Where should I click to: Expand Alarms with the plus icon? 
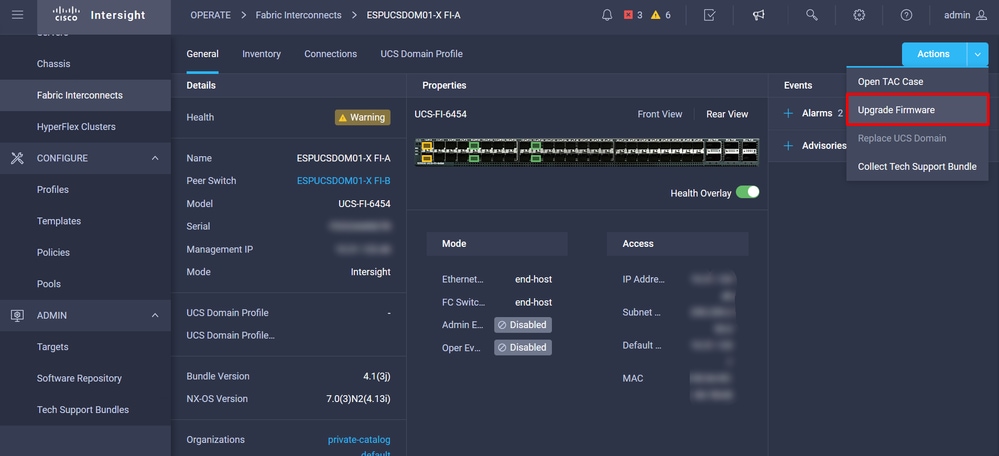(788, 113)
